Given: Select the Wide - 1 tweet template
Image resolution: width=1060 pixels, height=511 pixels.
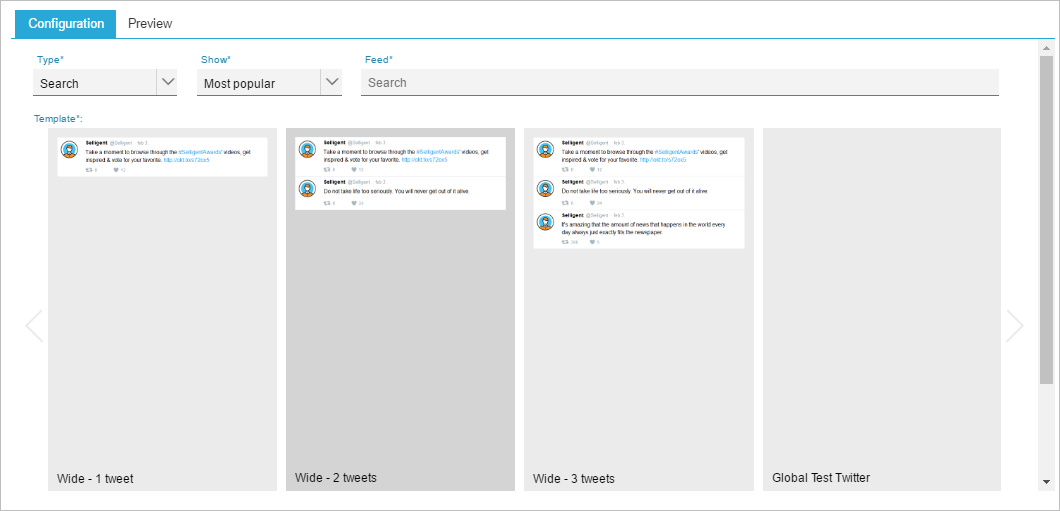Looking at the screenshot, I should (x=162, y=310).
